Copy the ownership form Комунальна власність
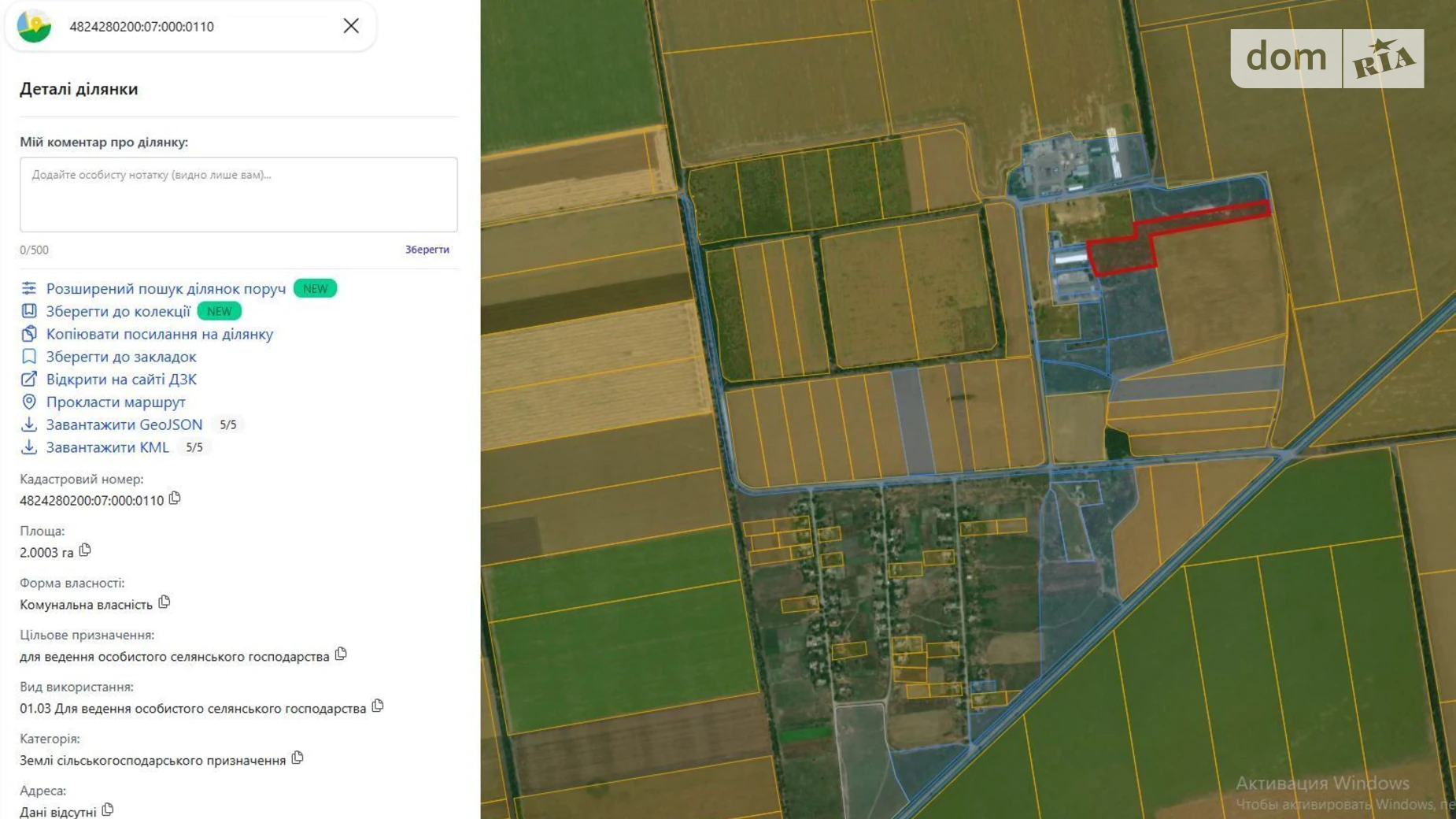 164,602
